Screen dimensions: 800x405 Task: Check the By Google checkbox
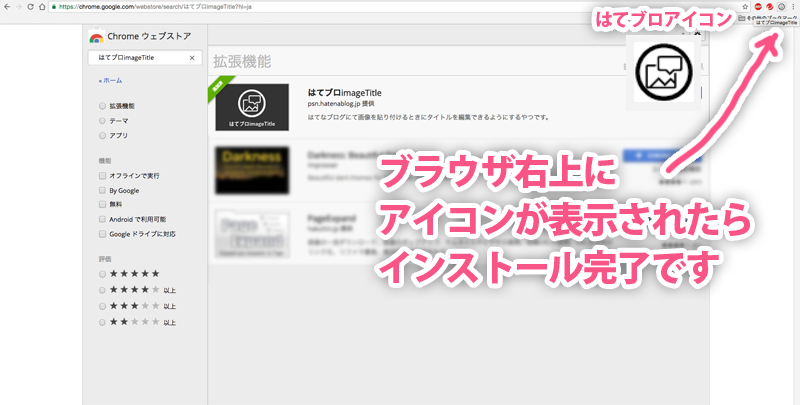102,190
